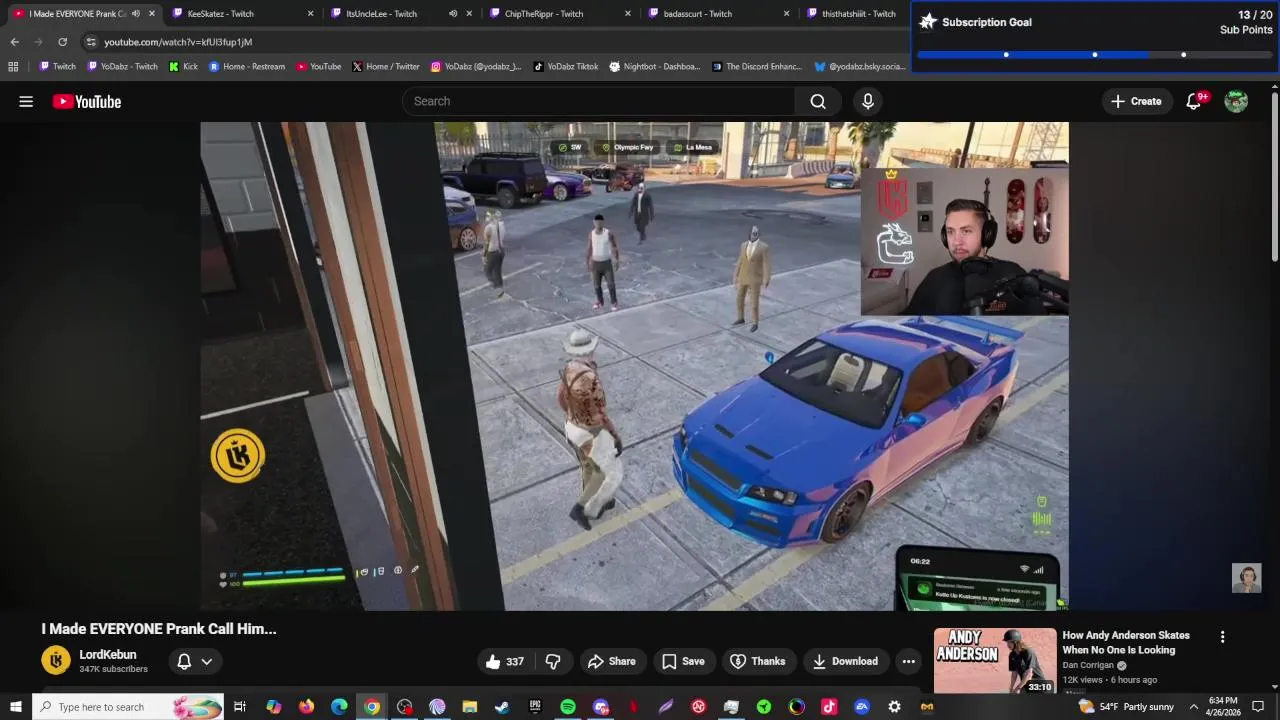Open 'How Andy Anderson Skates' video title

tap(1126, 642)
